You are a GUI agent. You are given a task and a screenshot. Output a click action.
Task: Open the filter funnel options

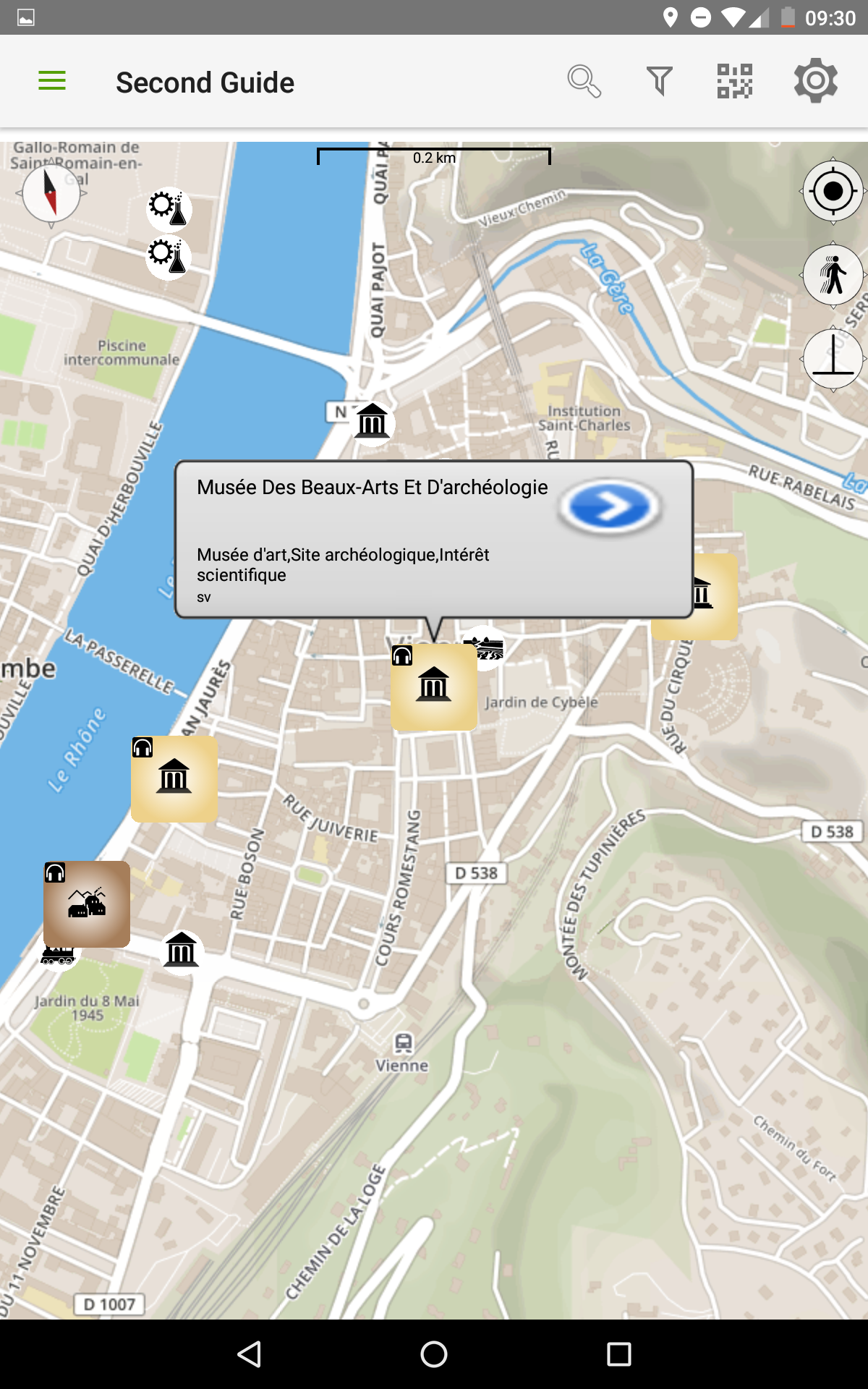pyautogui.click(x=659, y=81)
